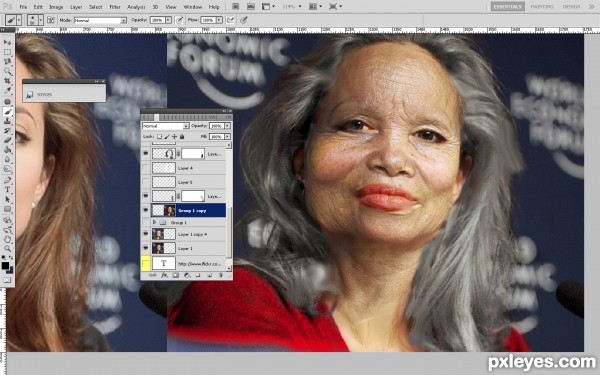Select the Crop tool
The image size is (600, 375).
7,81
